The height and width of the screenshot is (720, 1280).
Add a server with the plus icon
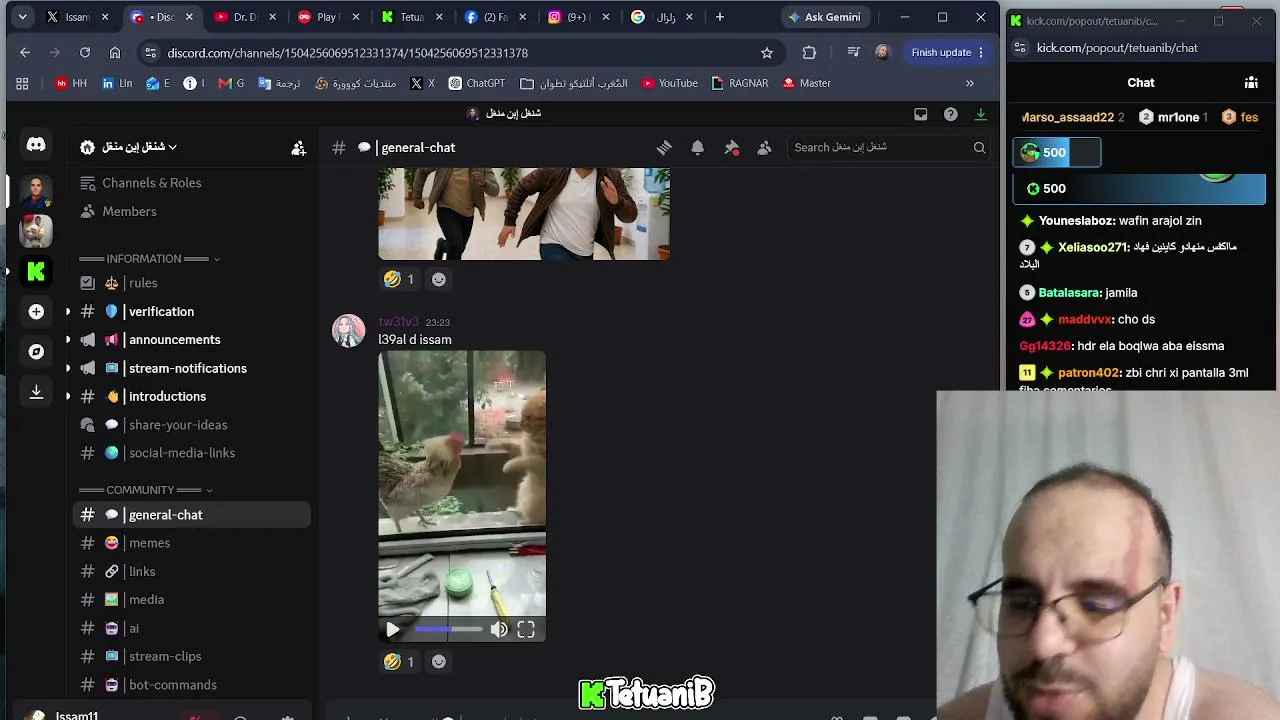pyautogui.click(x=36, y=312)
